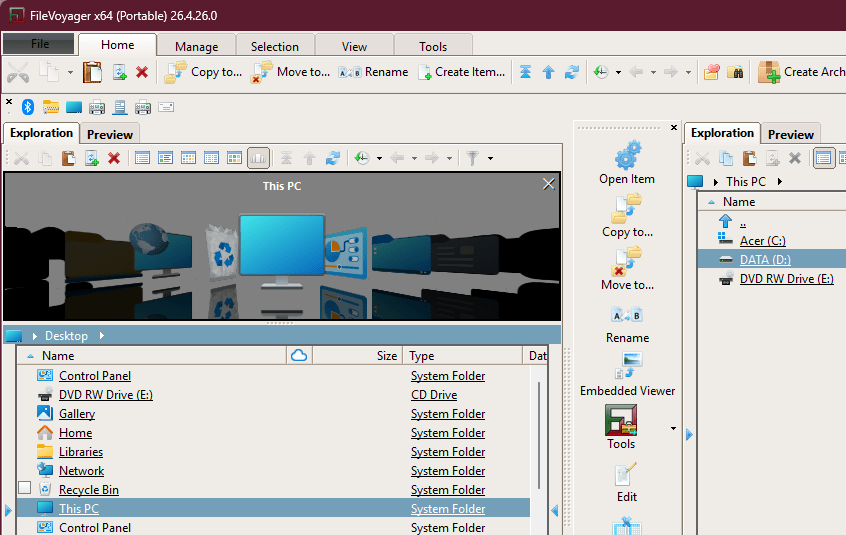Screen dimensions: 846x535
Task: Click the red X delete icon in ribbon
Action: point(142,72)
